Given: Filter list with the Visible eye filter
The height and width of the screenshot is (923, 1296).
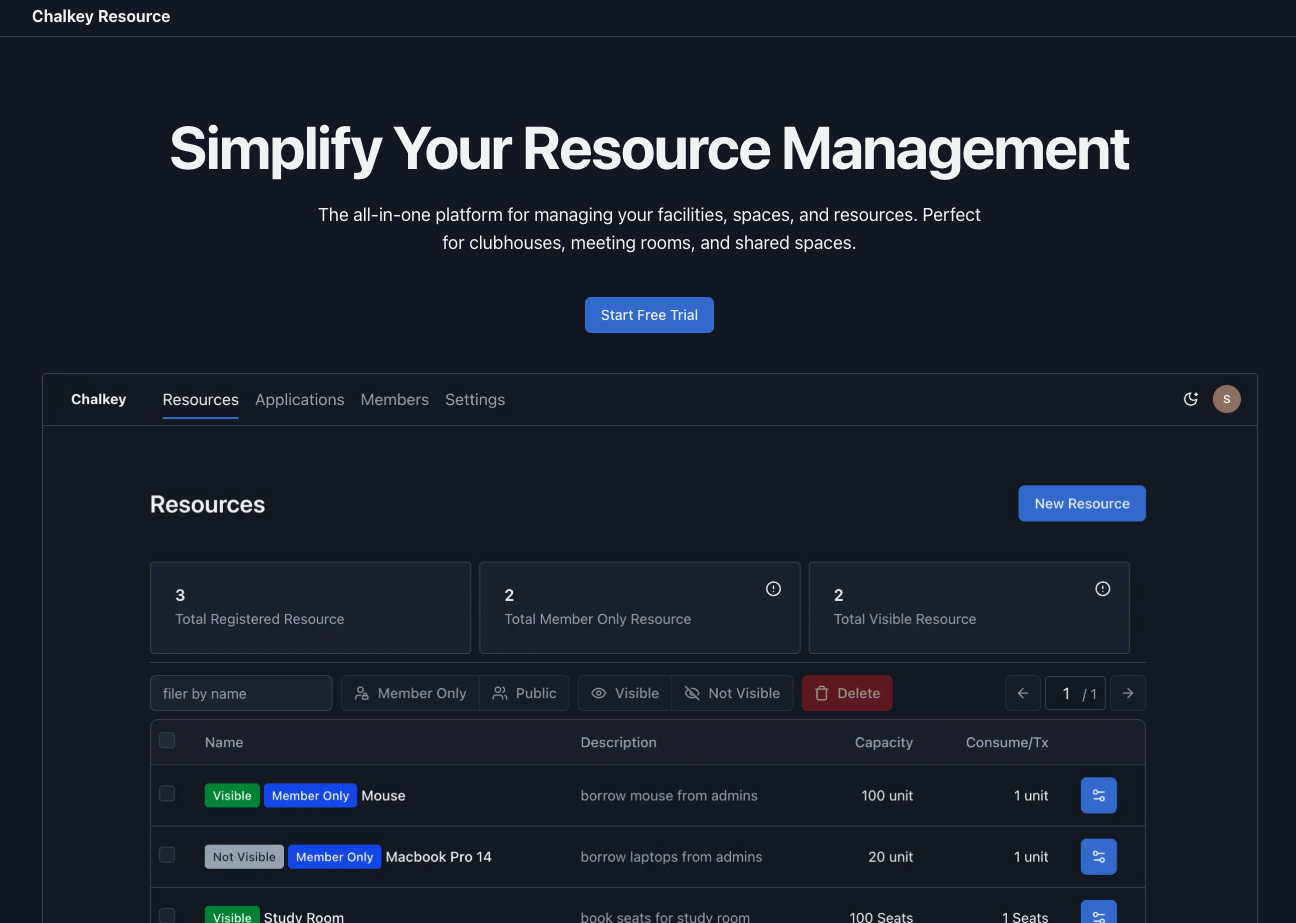Looking at the screenshot, I should point(624,692).
